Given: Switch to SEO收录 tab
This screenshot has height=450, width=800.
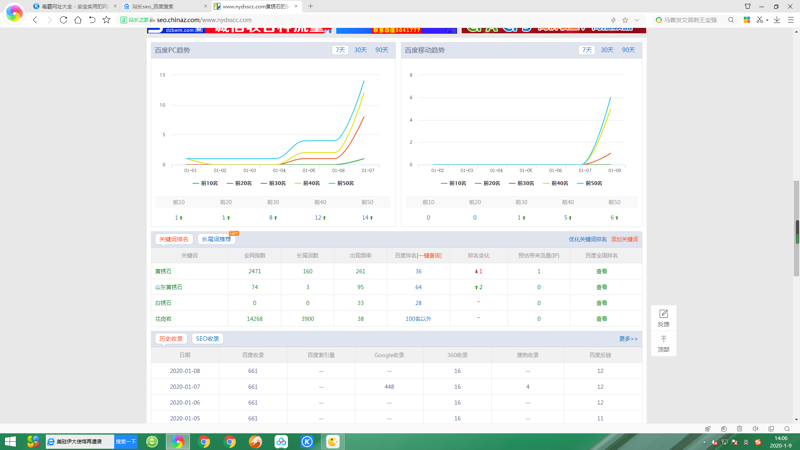Looking at the screenshot, I should [x=207, y=339].
